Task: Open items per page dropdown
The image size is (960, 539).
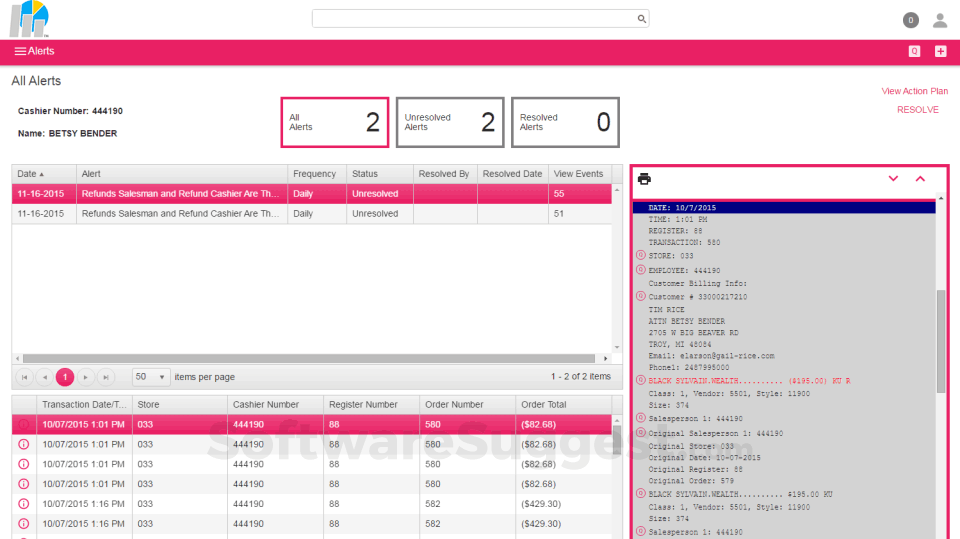Action: click(x=151, y=377)
